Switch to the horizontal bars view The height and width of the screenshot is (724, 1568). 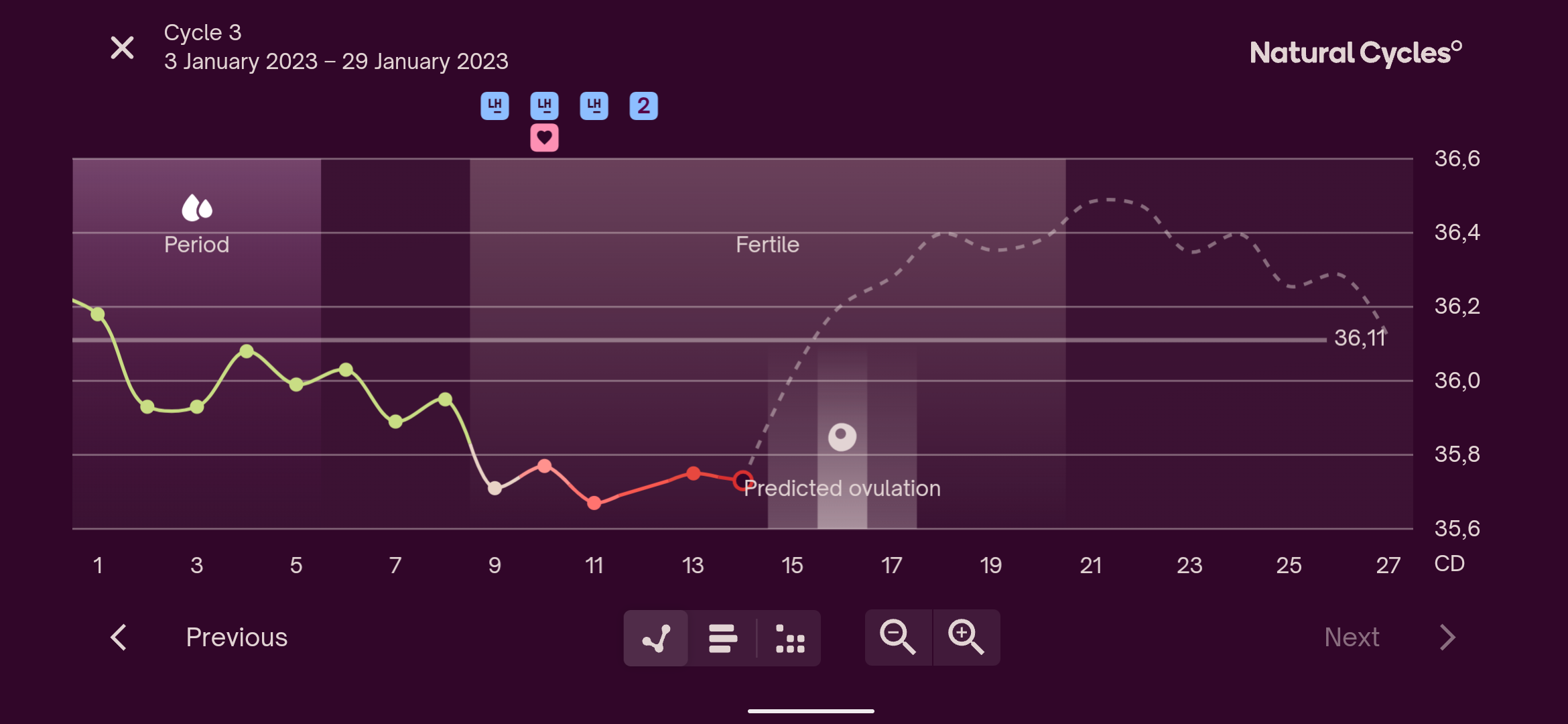point(722,638)
